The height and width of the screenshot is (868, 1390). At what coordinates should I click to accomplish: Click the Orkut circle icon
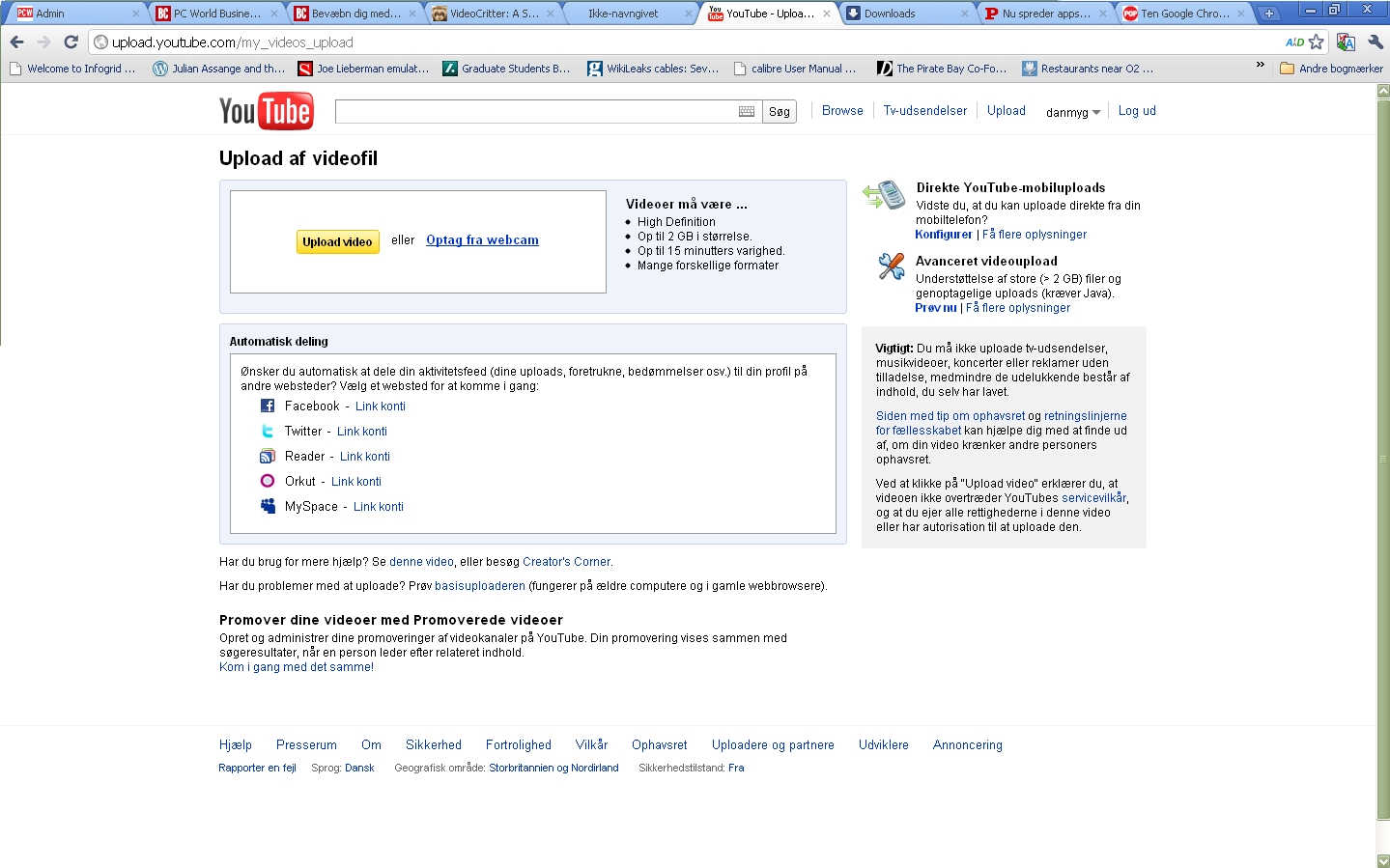coord(268,481)
